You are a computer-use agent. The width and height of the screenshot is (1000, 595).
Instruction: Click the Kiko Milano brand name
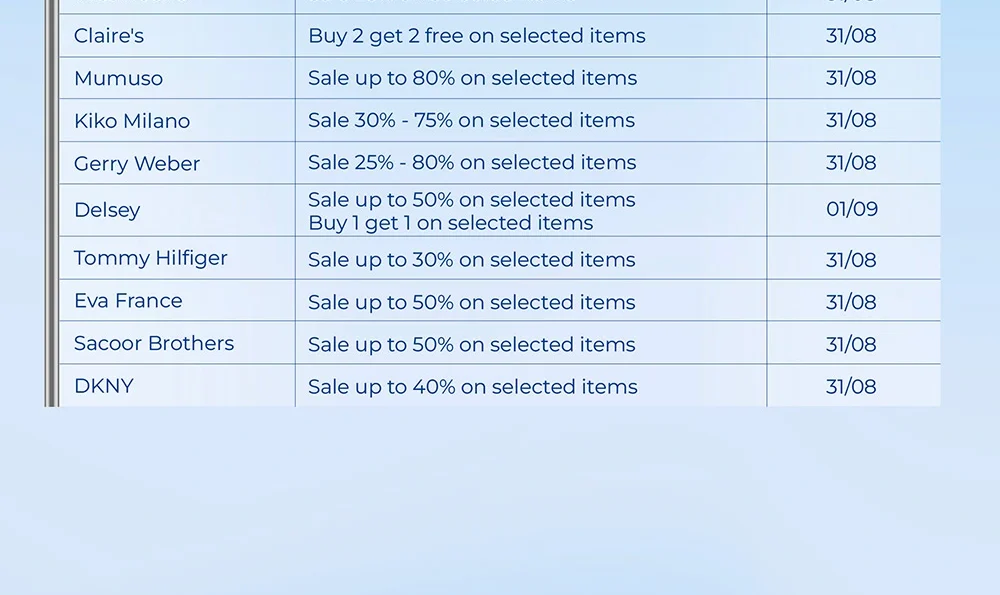[132, 121]
